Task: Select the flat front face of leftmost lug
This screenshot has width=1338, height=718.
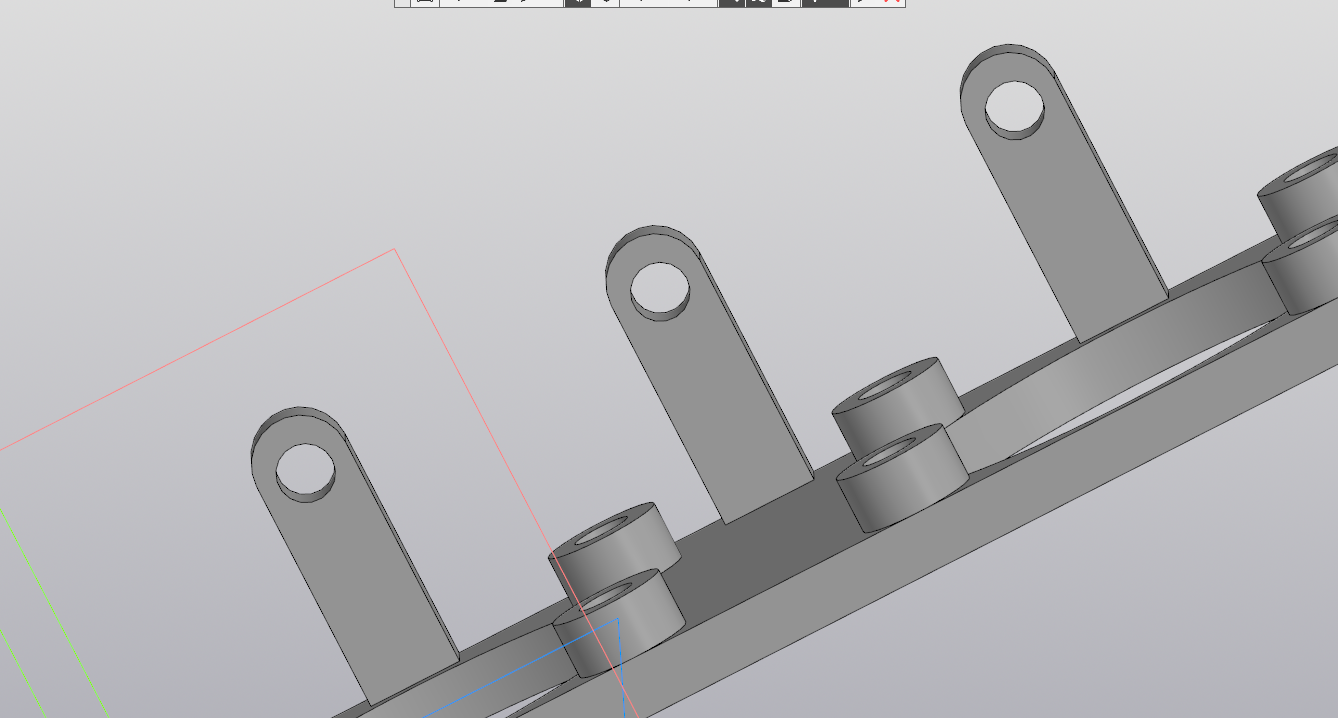Action: point(360,590)
